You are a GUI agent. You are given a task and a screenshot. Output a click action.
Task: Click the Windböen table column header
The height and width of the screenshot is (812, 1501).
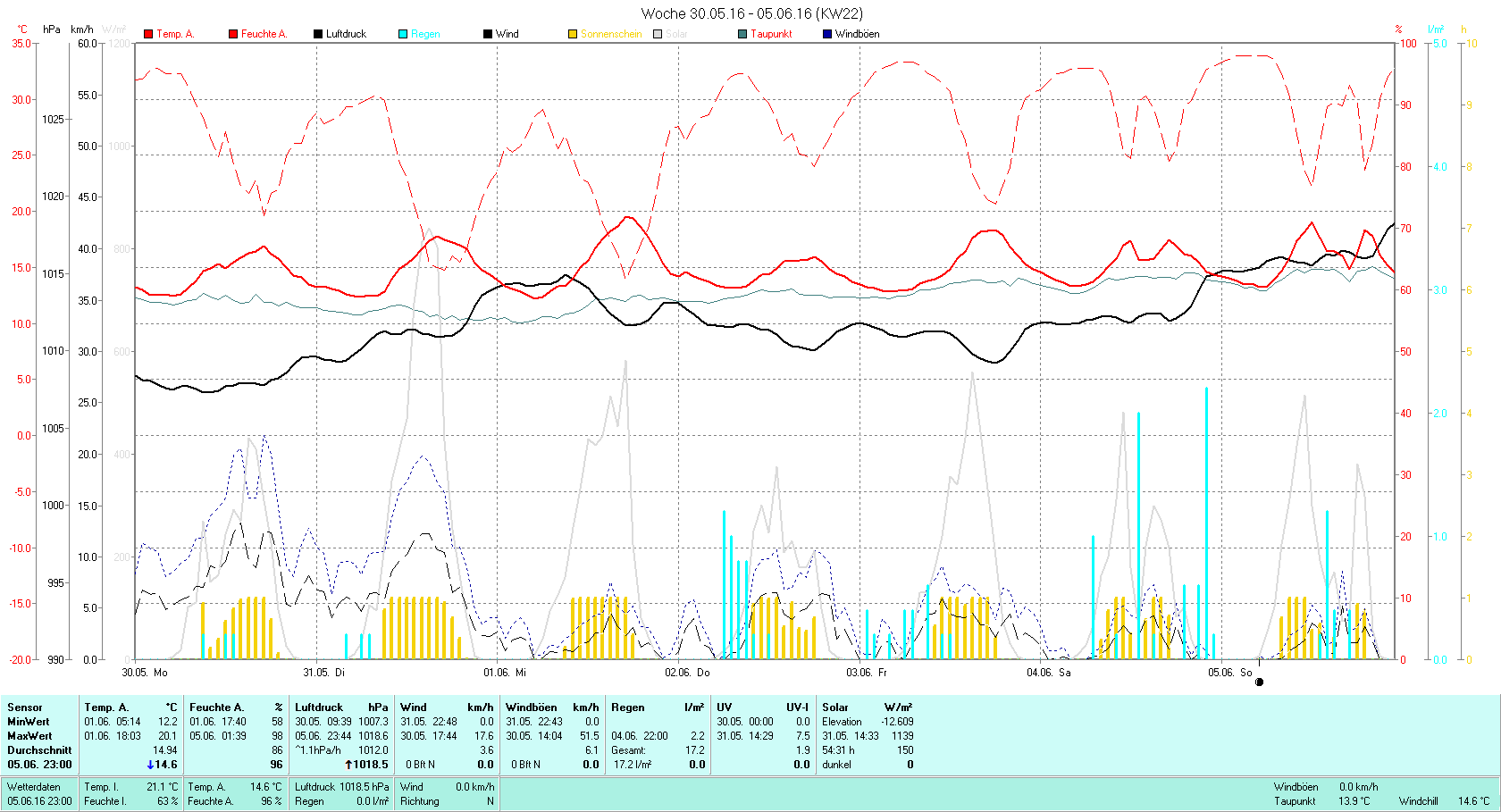531,707
